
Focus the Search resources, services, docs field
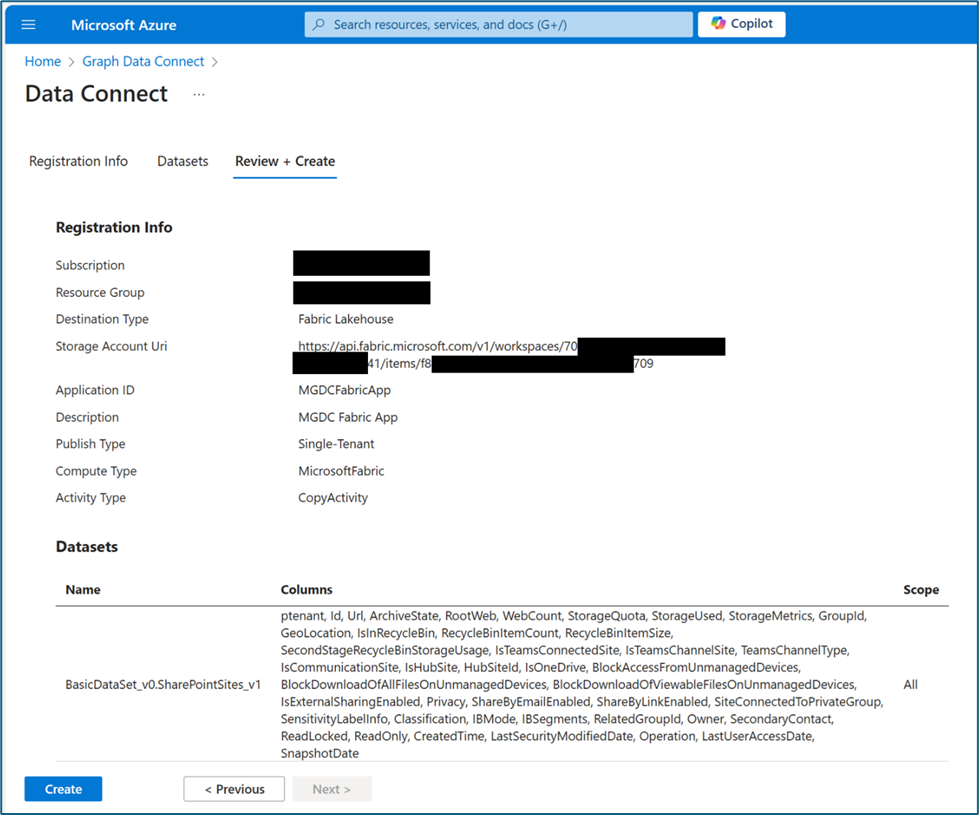pyautogui.click(x=498, y=24)
